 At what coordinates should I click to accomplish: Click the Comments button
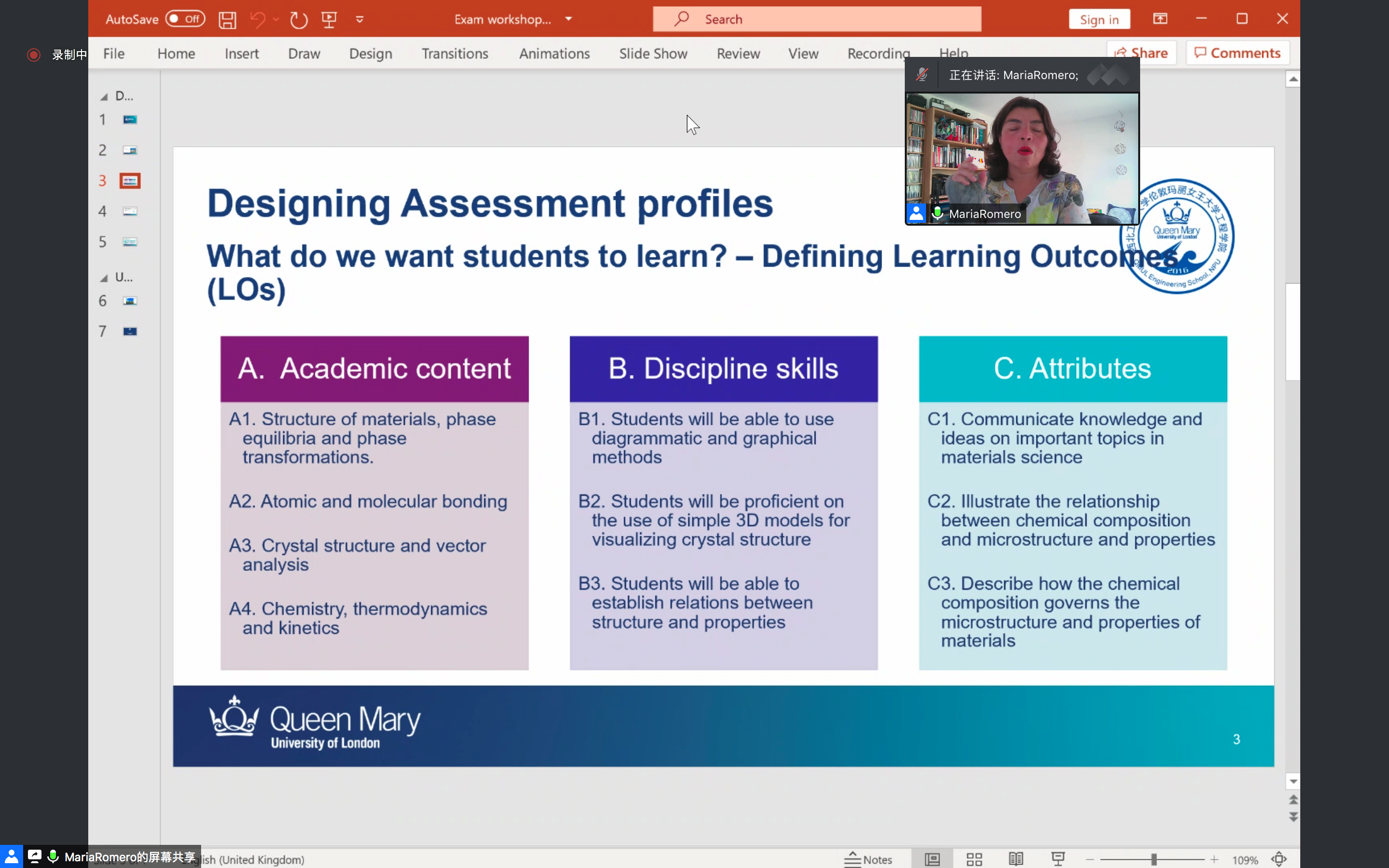(x=1238, y=53)
